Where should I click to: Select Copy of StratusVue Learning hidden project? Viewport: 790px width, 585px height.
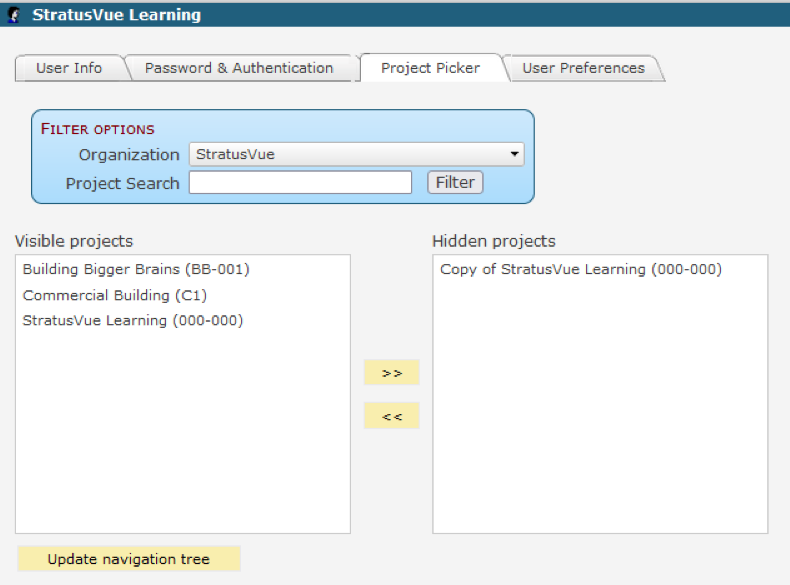(581, 269)
